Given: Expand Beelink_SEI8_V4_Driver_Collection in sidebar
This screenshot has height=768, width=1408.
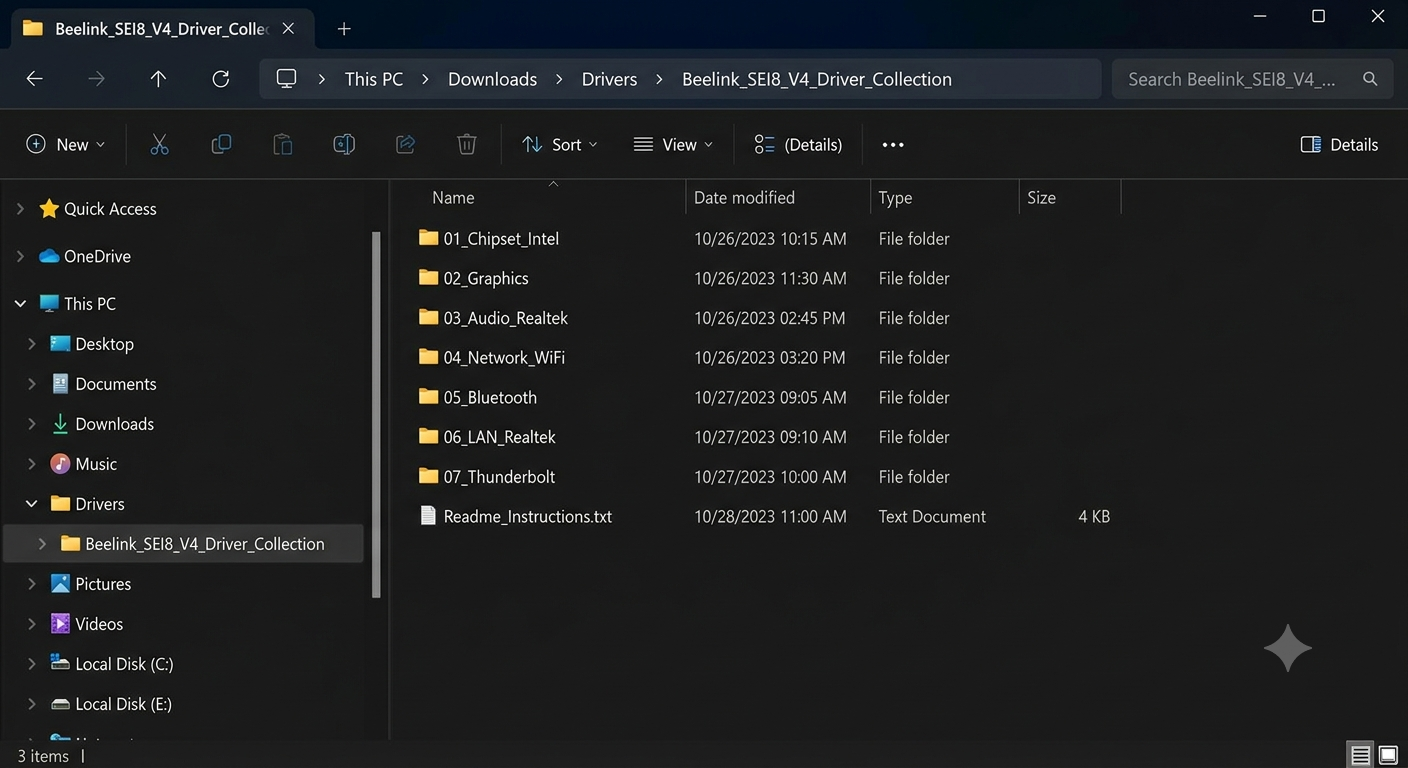Looking at the screenshot, I should click(x=42, y=544).
